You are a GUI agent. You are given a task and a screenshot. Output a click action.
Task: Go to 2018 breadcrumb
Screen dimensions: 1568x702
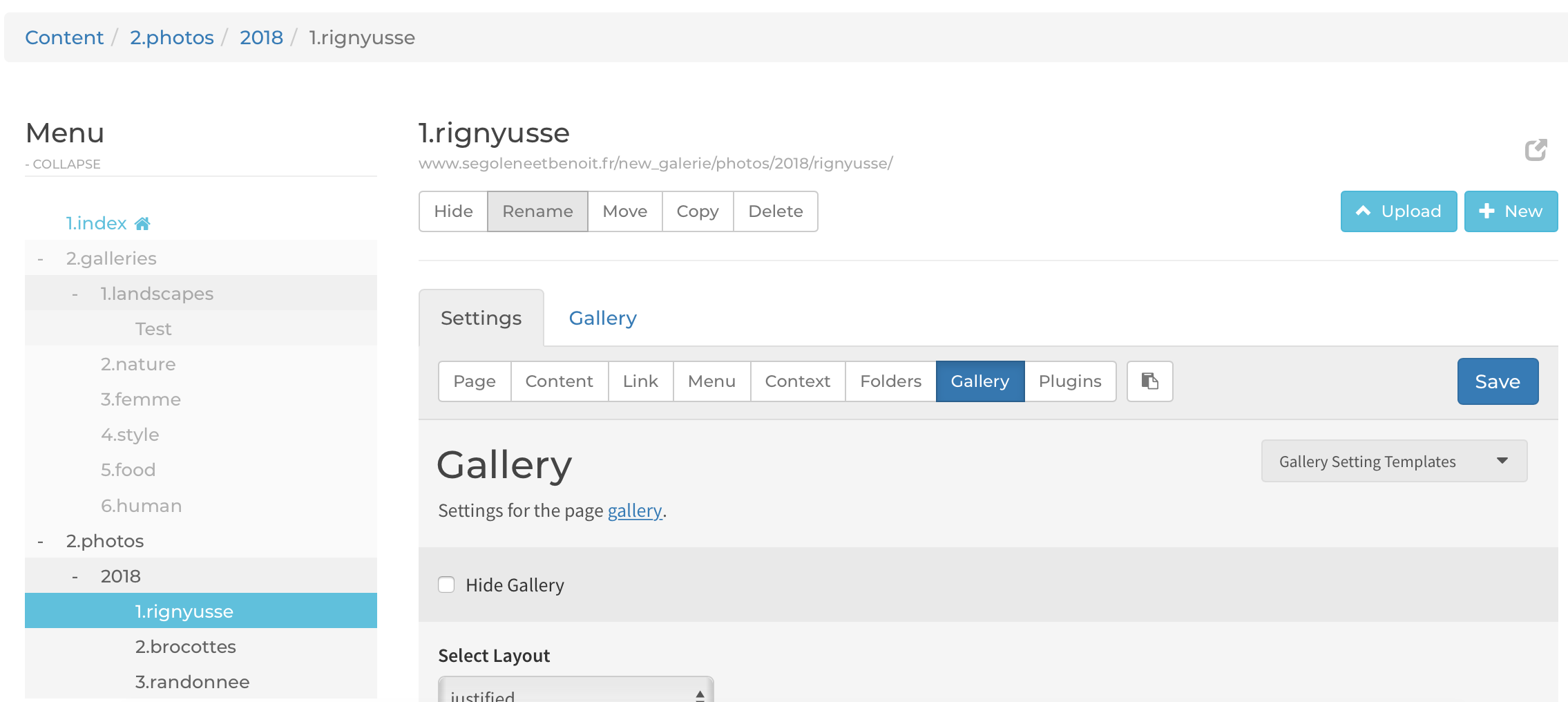point(261,37)
